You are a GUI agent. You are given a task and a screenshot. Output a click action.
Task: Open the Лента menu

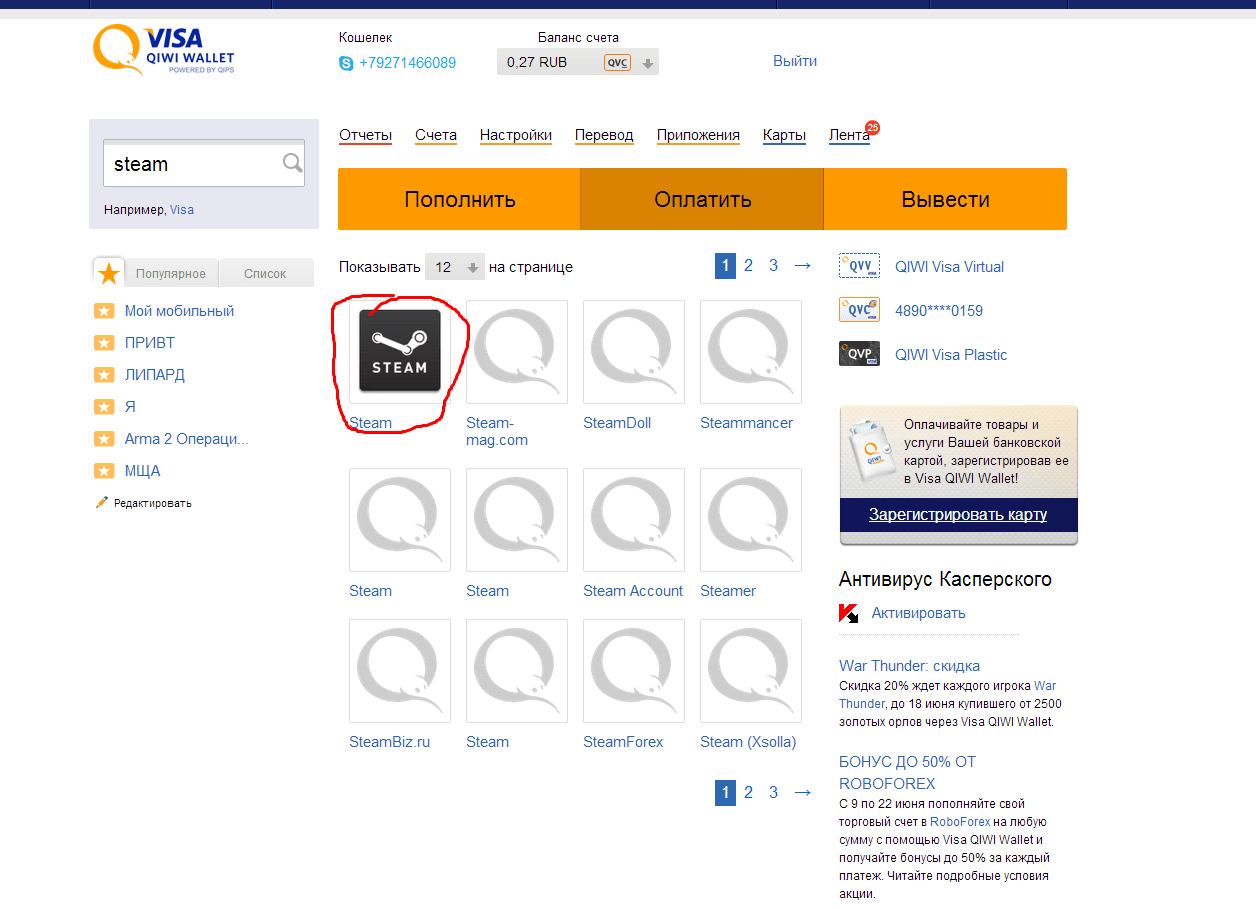tap(849, 136)
